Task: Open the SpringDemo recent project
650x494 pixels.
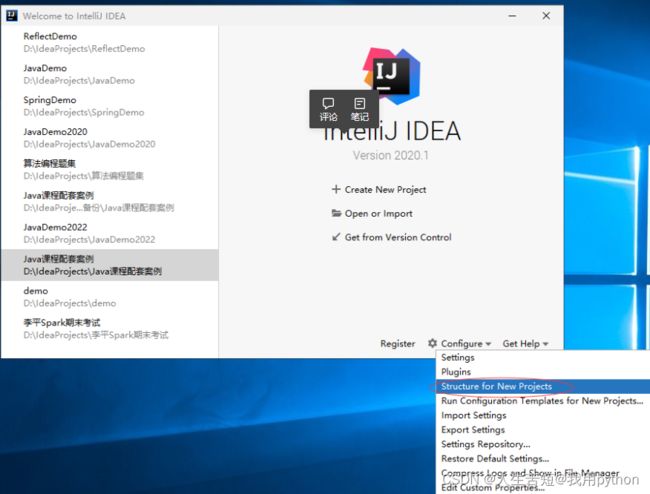Action: click(x=109, y=106)
